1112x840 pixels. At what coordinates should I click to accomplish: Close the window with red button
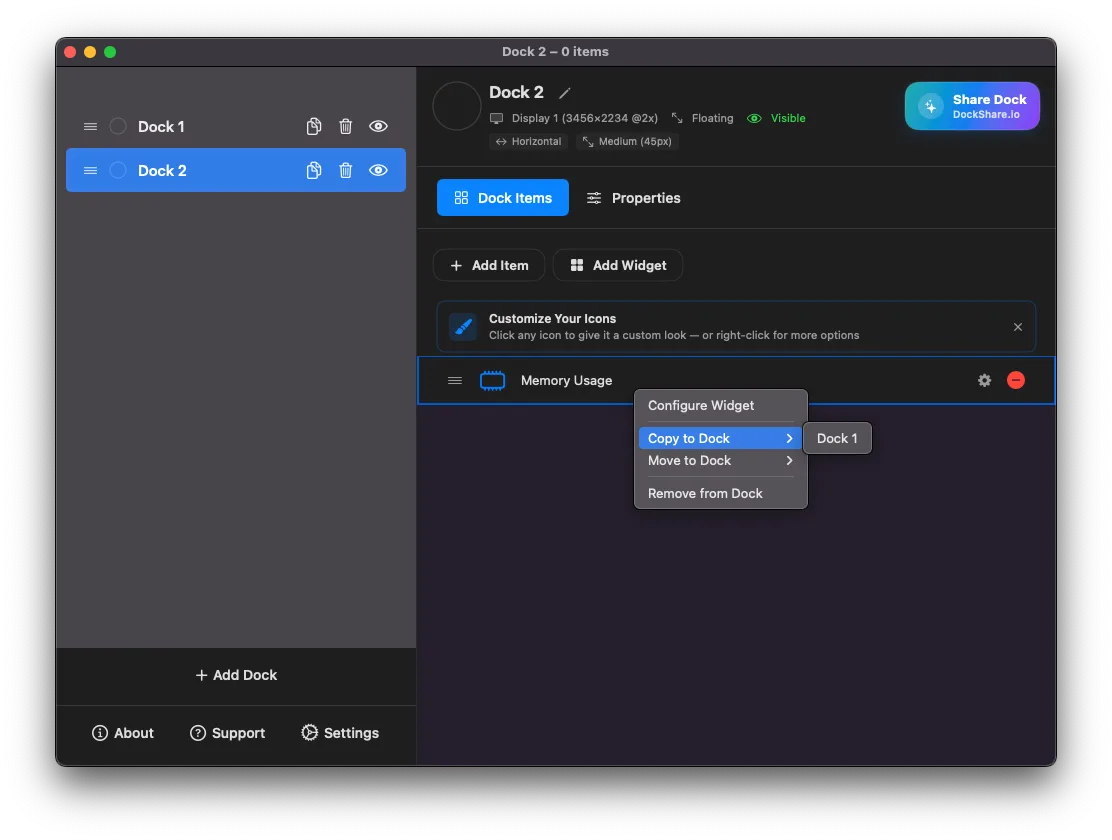click(x=70, y=52)
